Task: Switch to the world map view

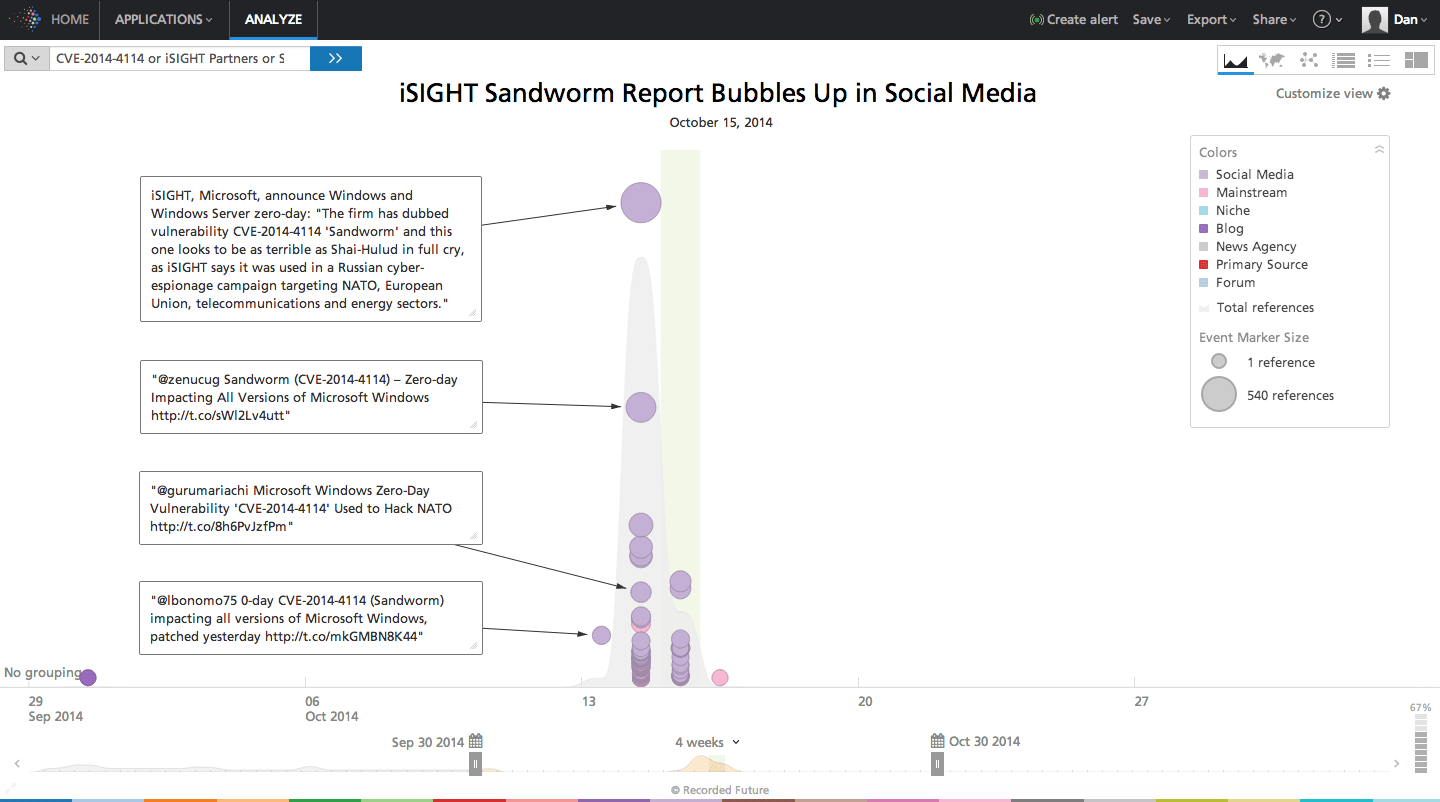Action: tap(1272, 60)
